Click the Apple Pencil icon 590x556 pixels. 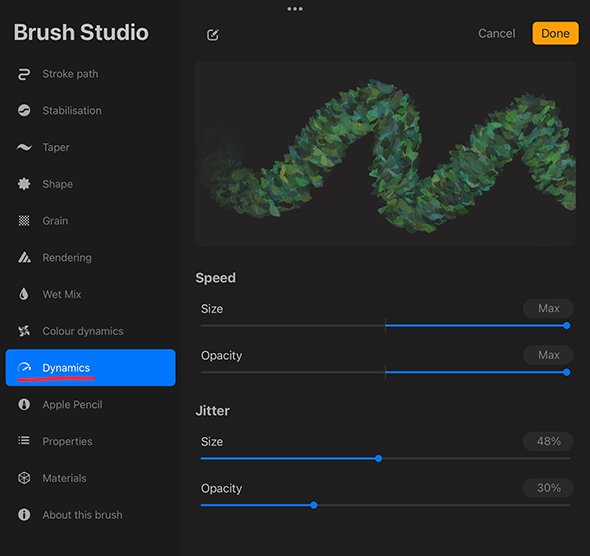pyautogui.click(x=24, y=404)
